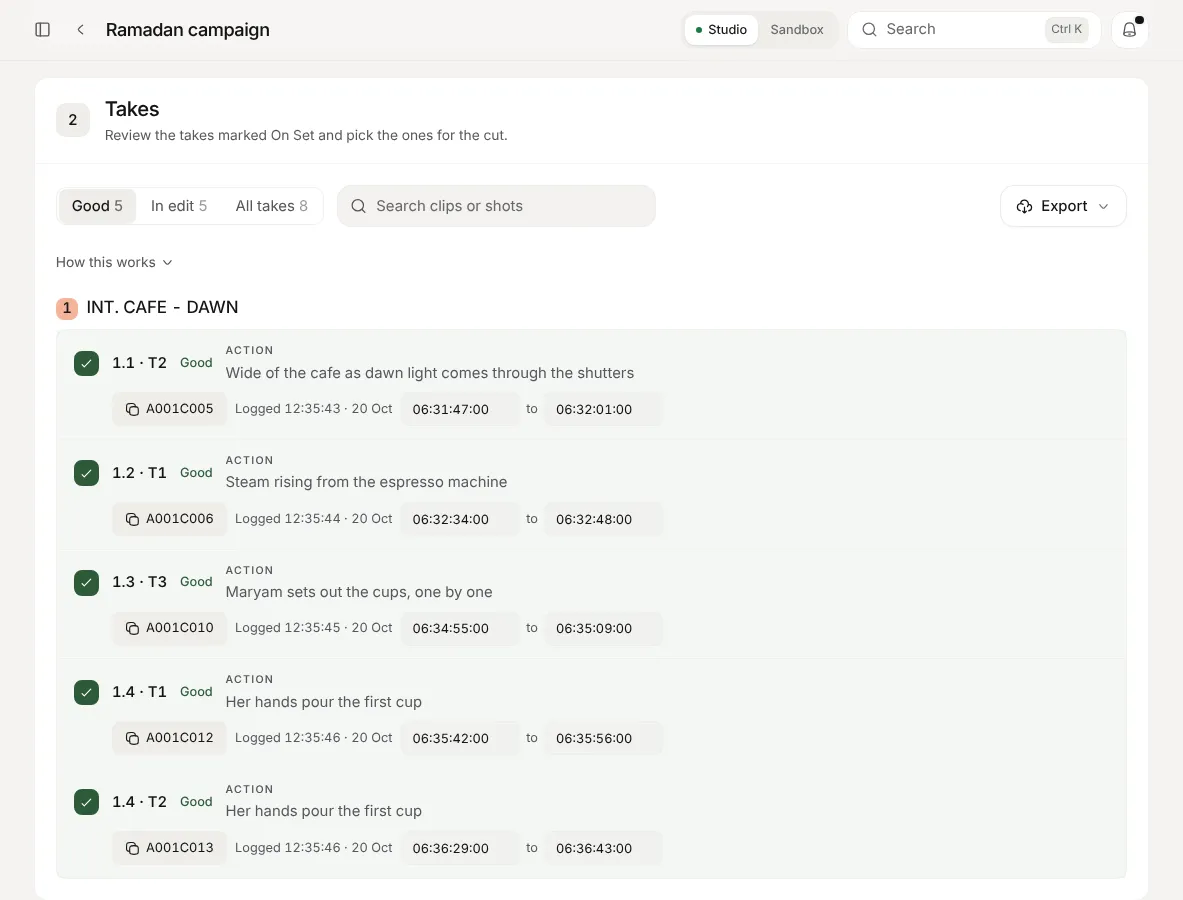Edit start timecode 06:34:55:00
1183x900 pixels.
(459, 628)
